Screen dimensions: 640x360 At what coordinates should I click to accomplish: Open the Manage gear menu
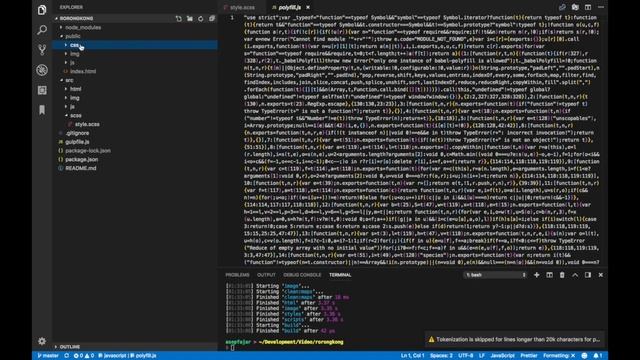pos(42,341)
